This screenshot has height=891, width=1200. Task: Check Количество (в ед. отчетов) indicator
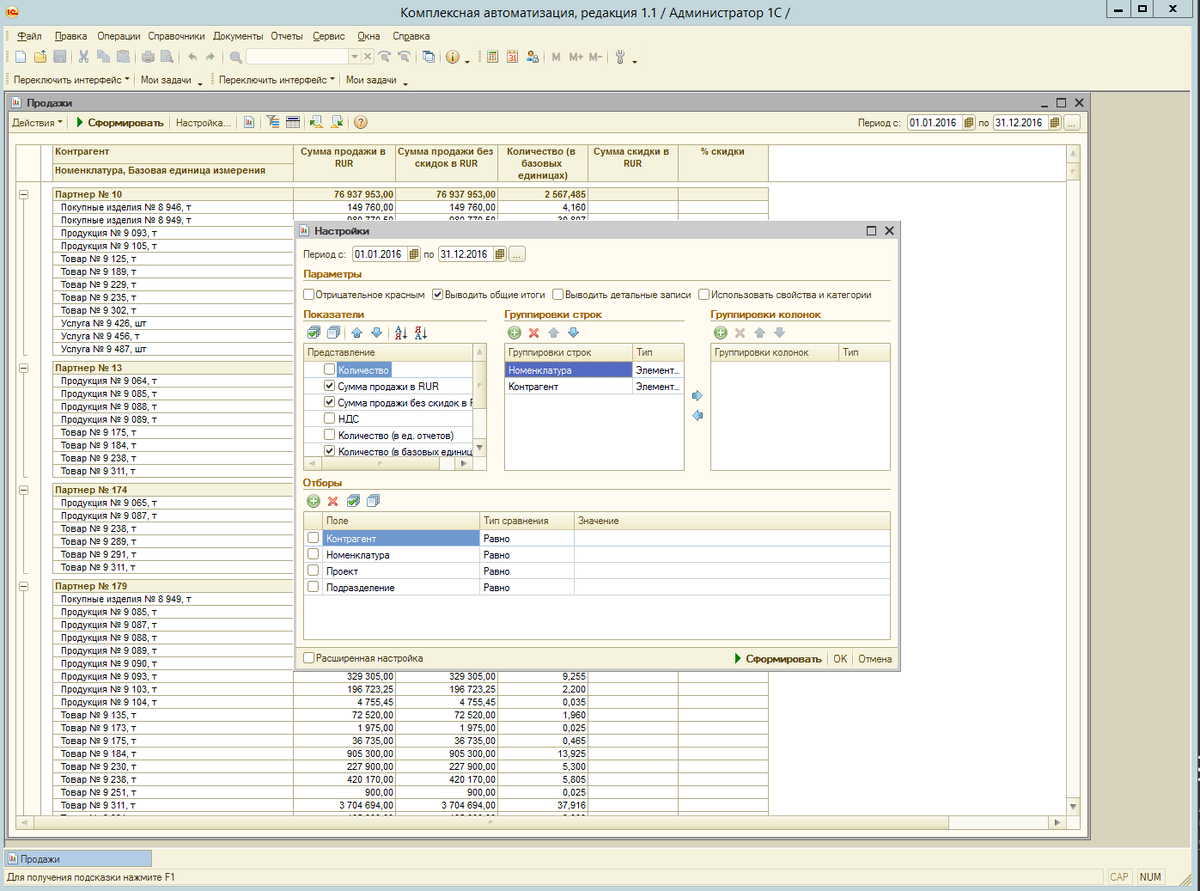click(330, 436)
